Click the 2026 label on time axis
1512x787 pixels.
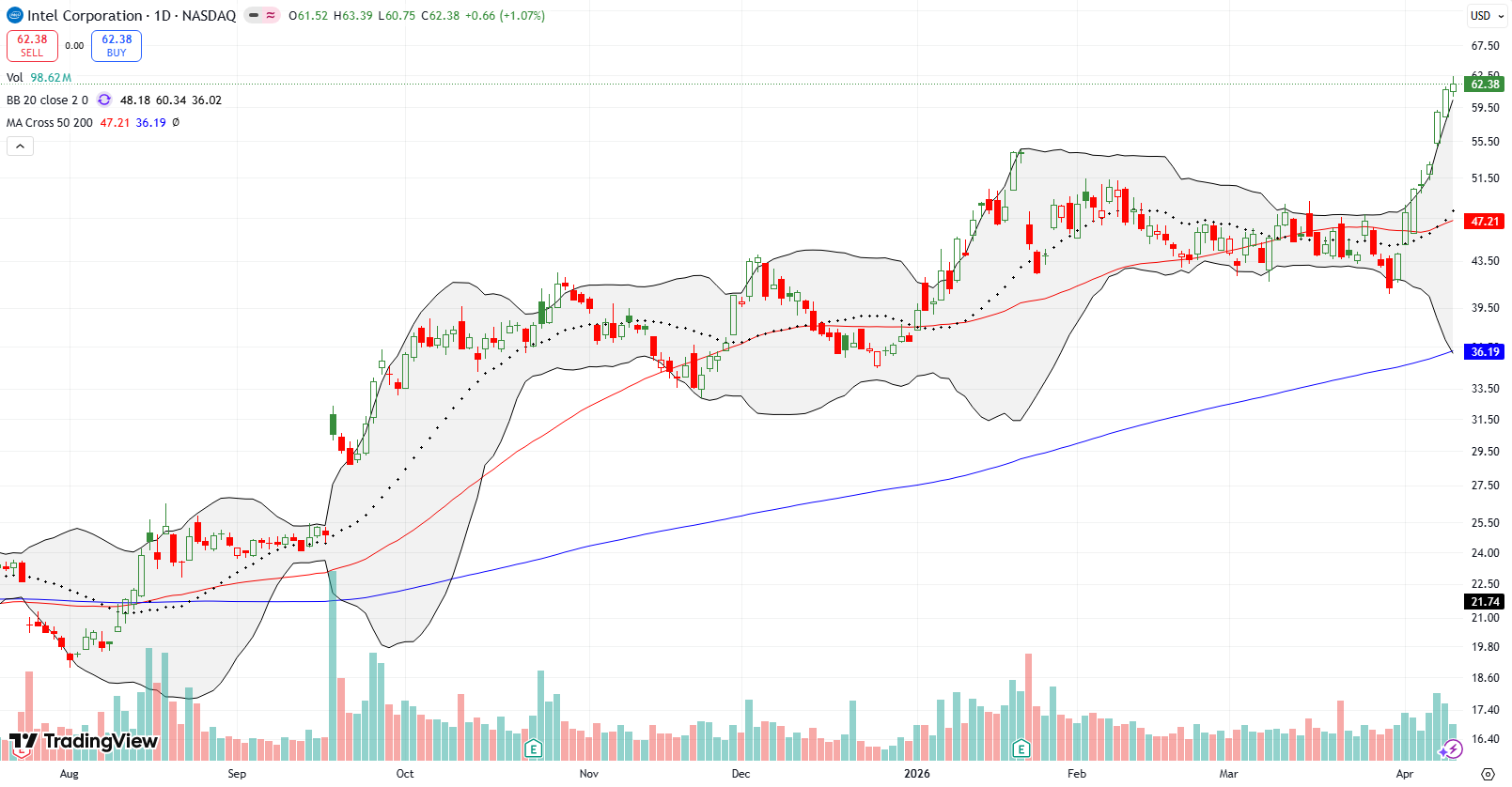click(917, 774)
